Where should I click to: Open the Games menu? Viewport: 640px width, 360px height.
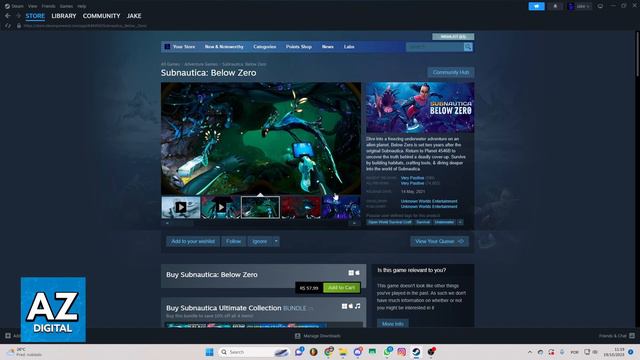(66, 6)
